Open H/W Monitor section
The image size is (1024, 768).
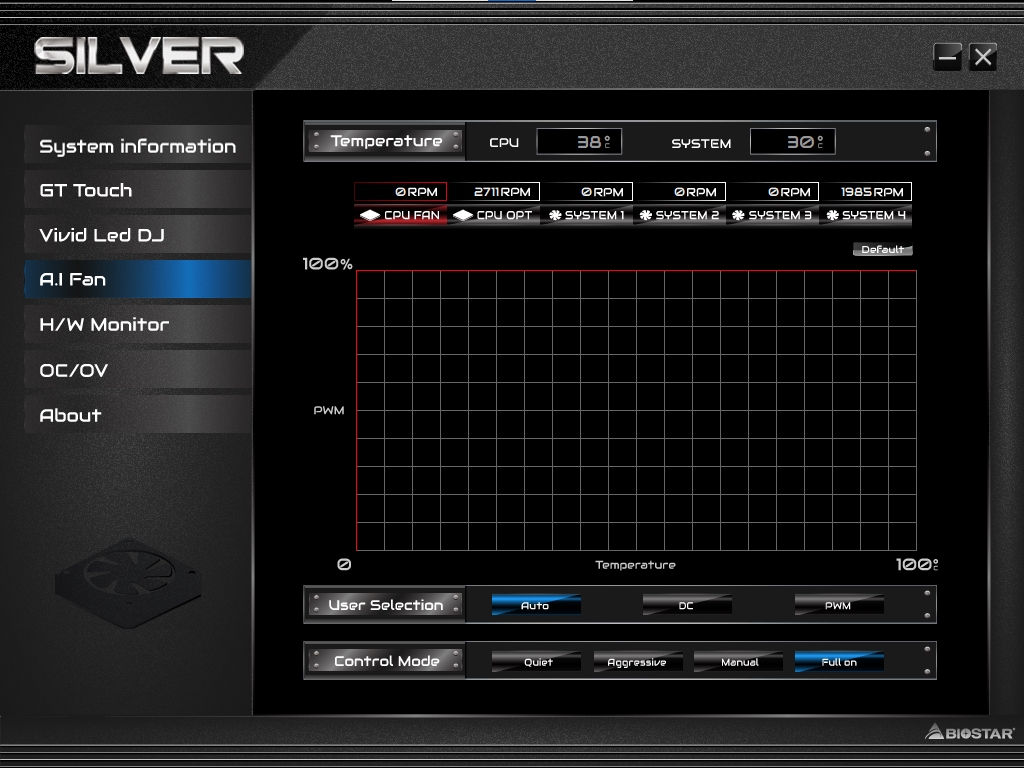[138, 325]
